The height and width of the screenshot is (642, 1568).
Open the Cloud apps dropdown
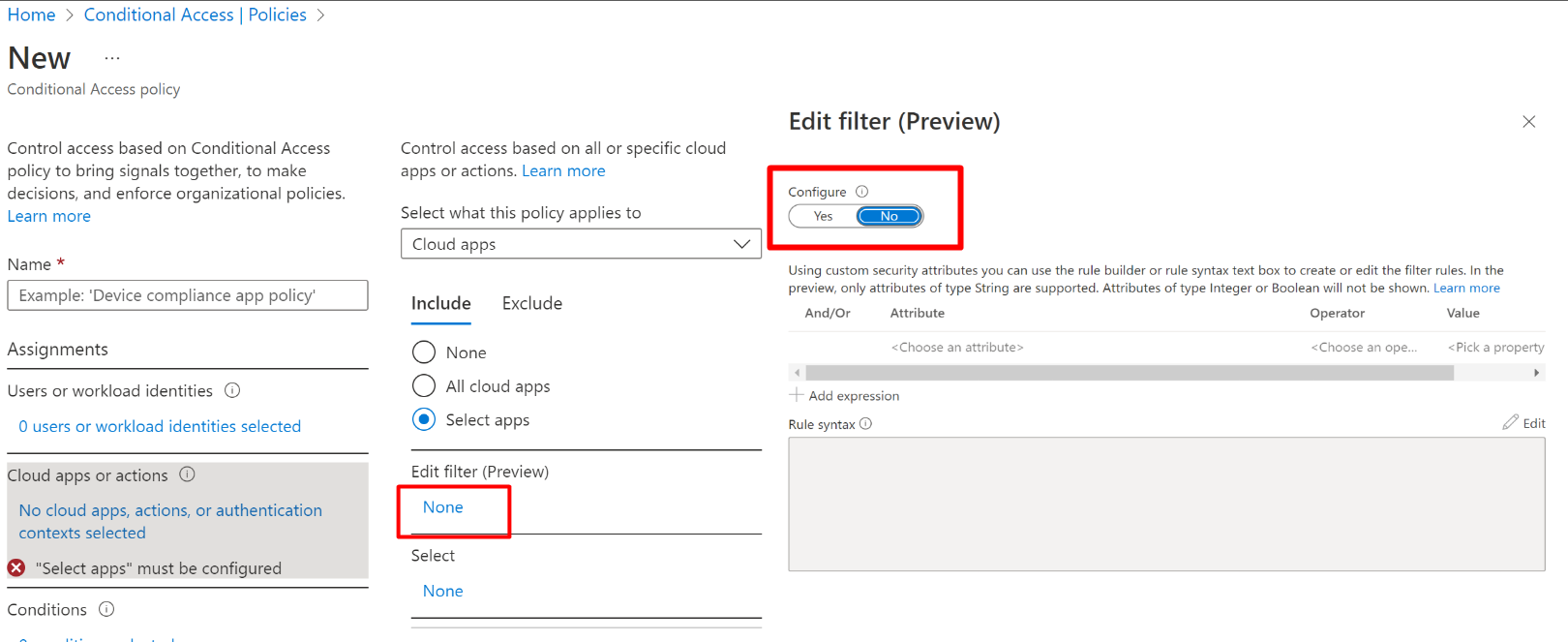point(581,244)
